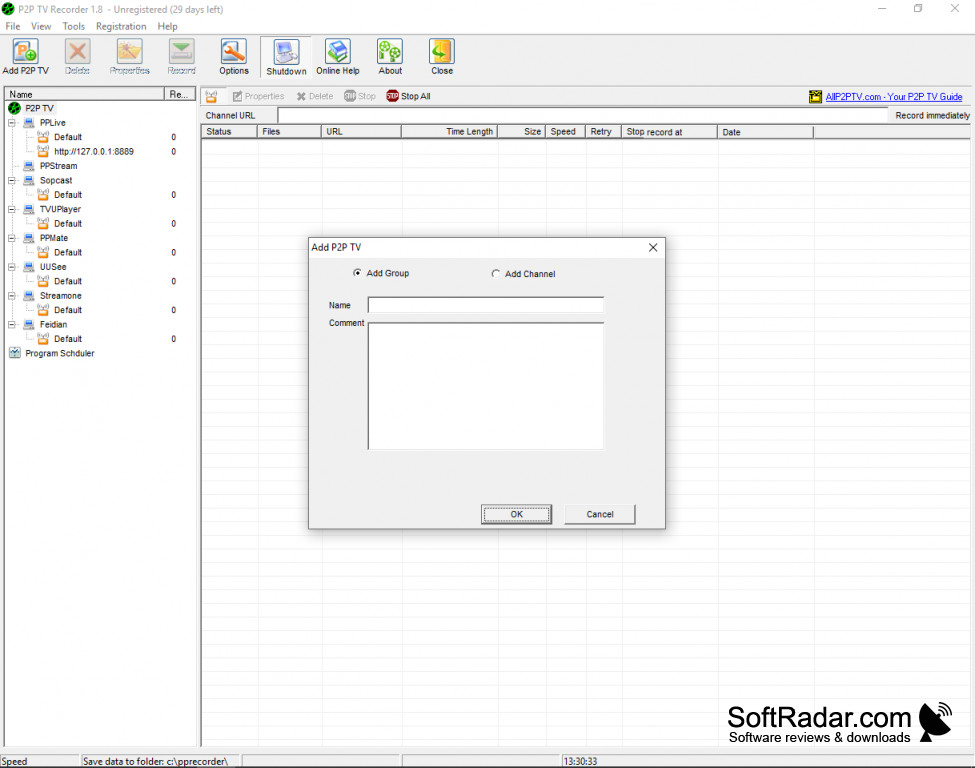Click the yellow icon beside AllP2PTV.com link
This screenshot has height=768, width=975.
[815, 97]
